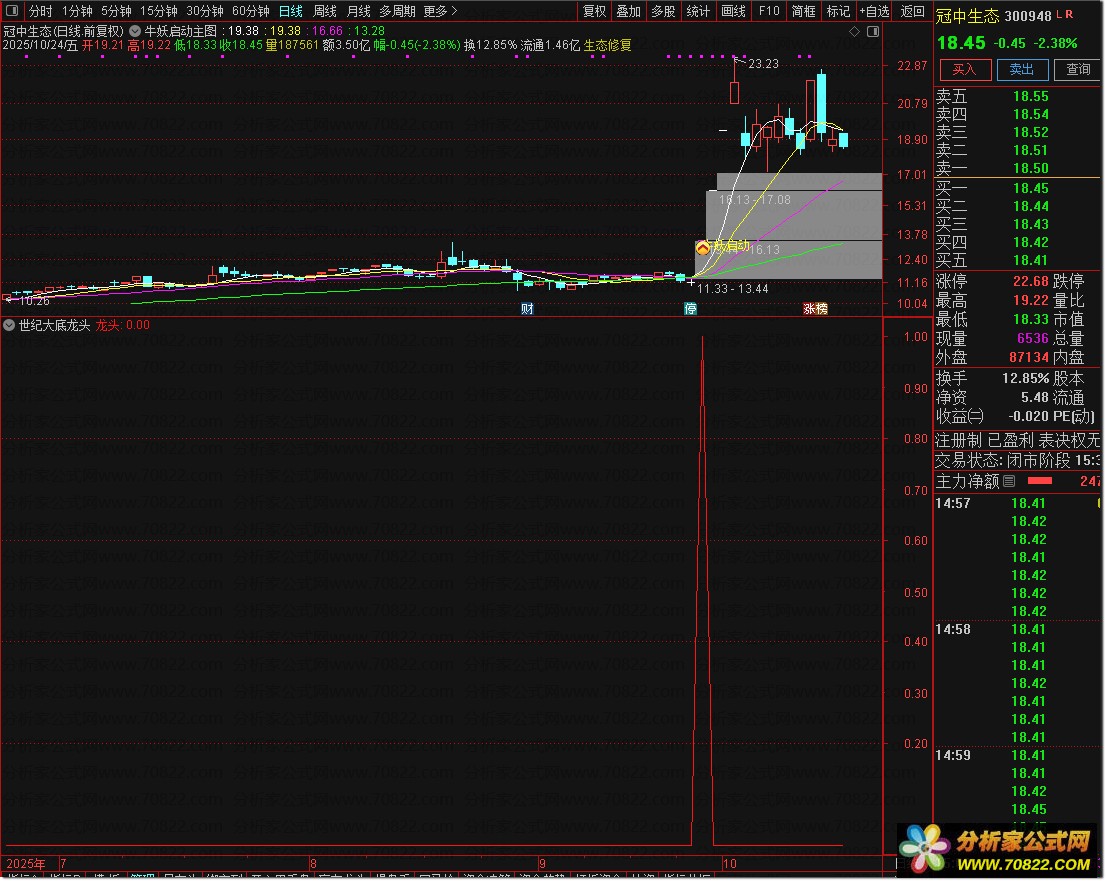Click the 现量 6536 volume value

(1033, 339)
